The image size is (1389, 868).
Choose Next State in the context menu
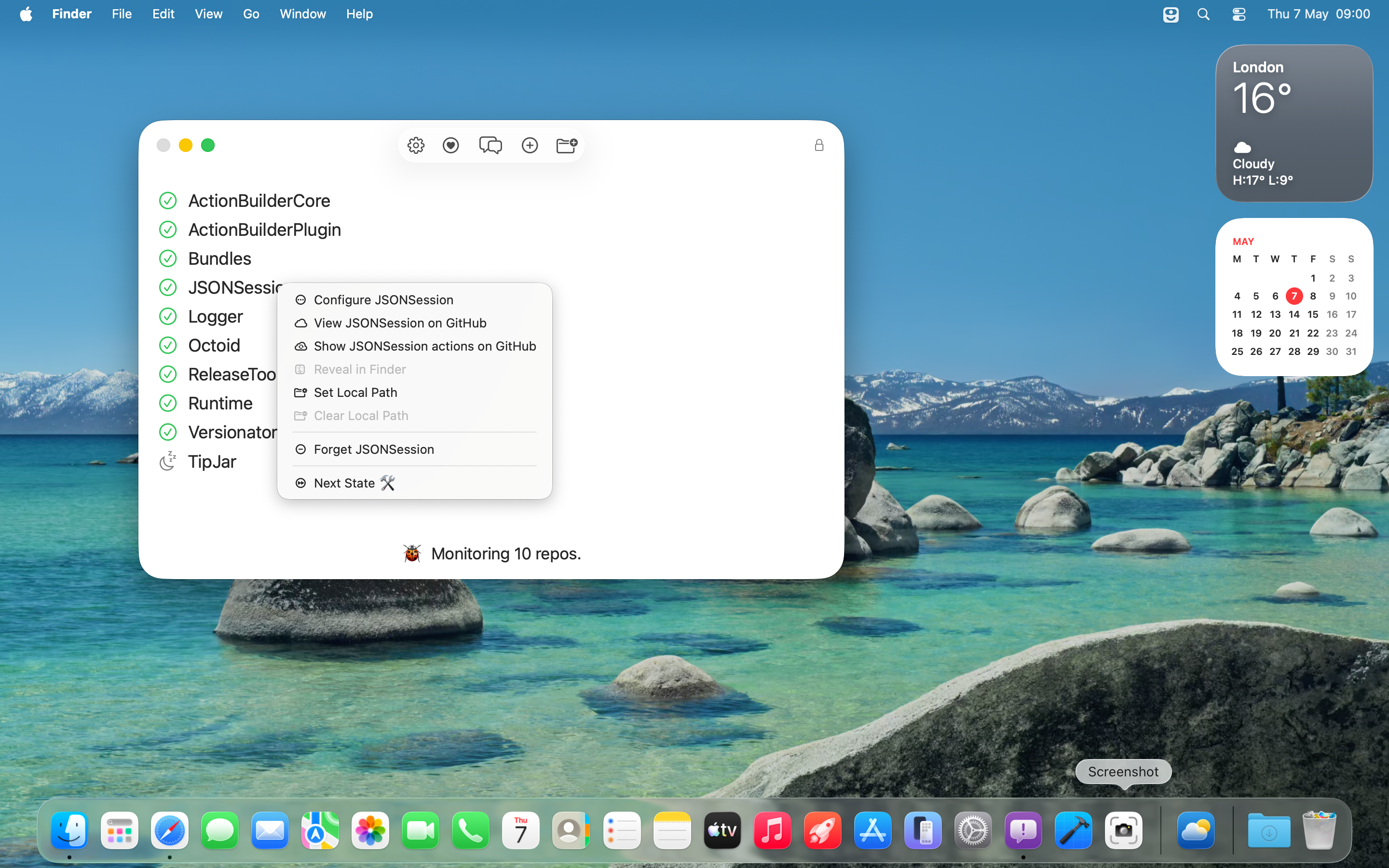[414, 483]
